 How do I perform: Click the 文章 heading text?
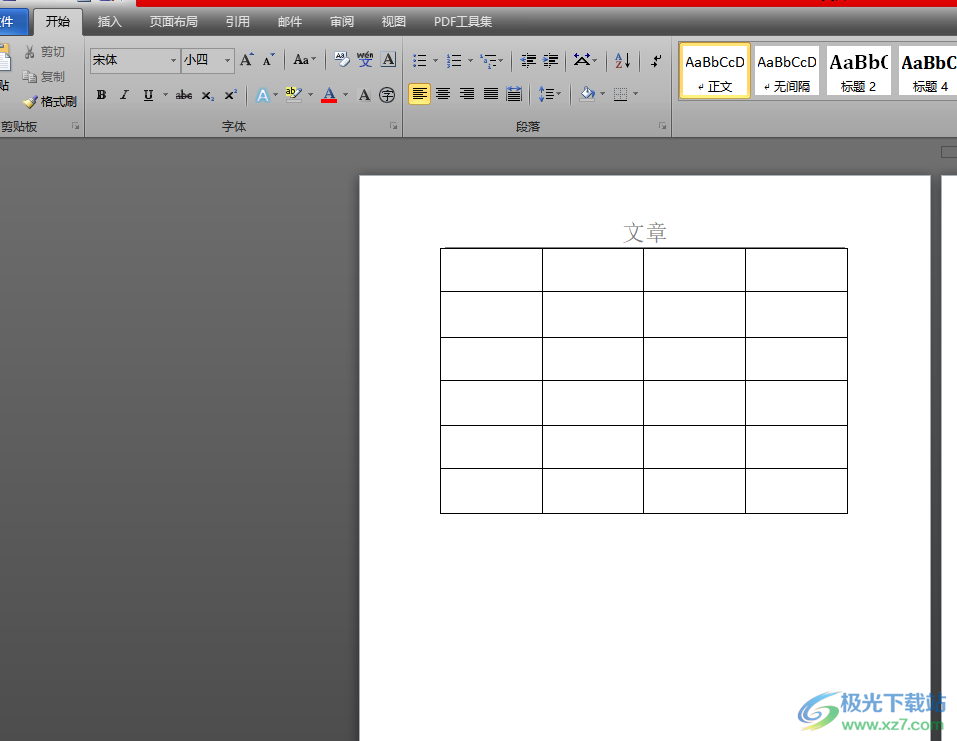[645, 233]
